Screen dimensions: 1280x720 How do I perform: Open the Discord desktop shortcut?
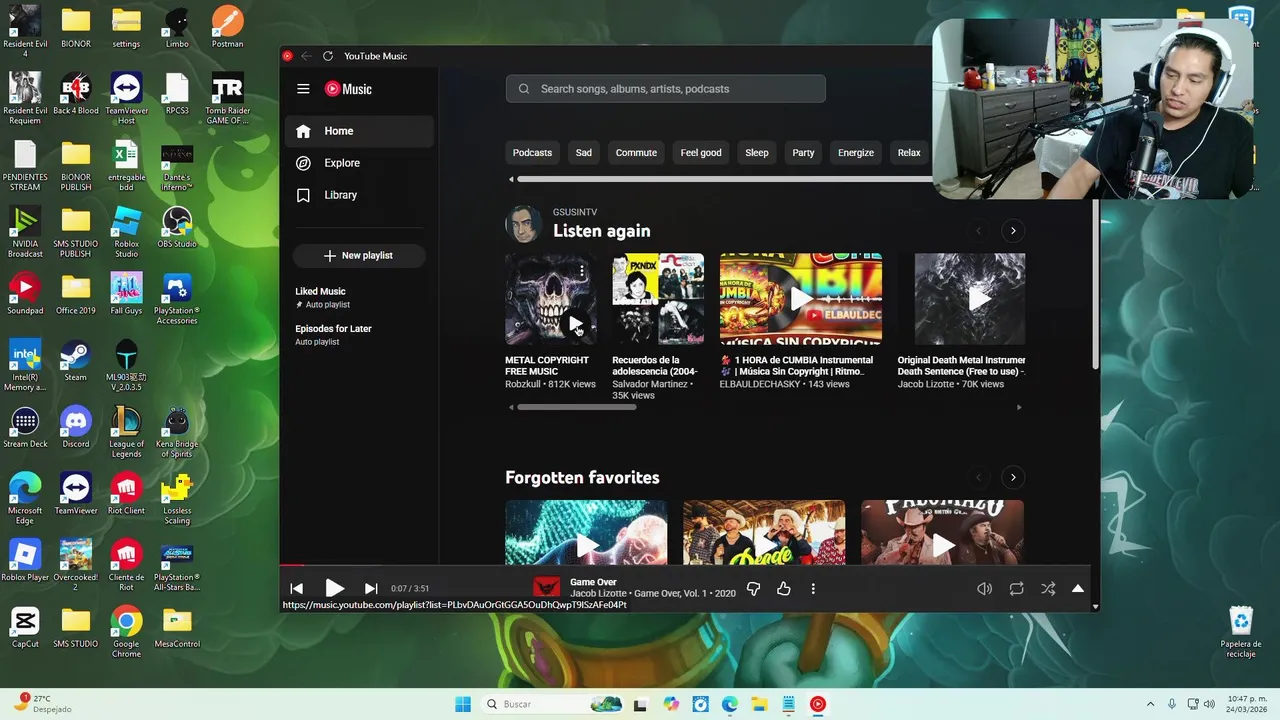coord(76,427)
